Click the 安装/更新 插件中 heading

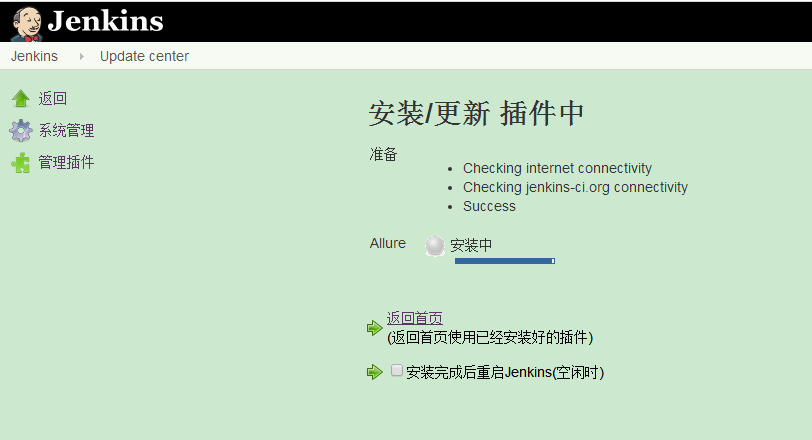[476, 113]
